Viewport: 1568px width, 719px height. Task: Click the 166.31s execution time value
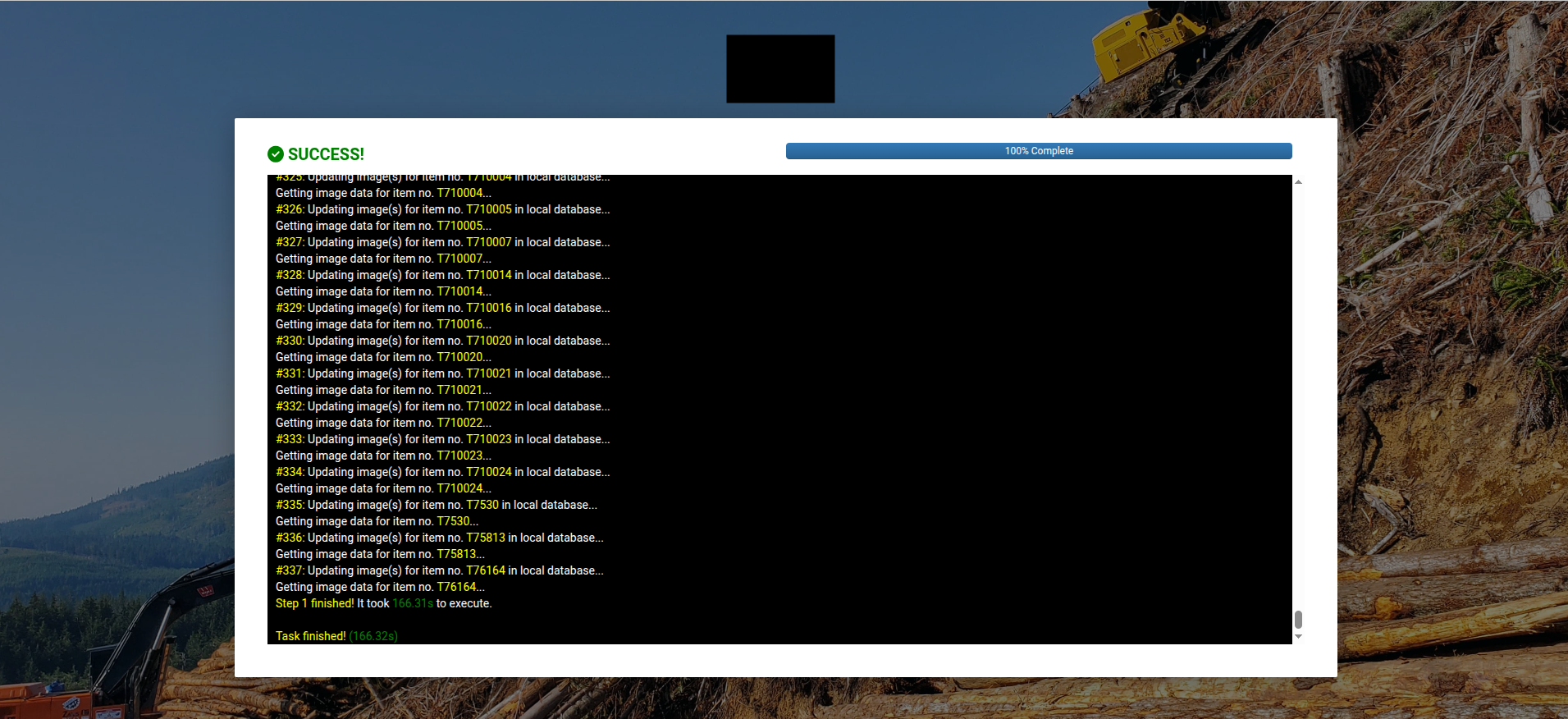pyautogui.click(x=413, y=603)
